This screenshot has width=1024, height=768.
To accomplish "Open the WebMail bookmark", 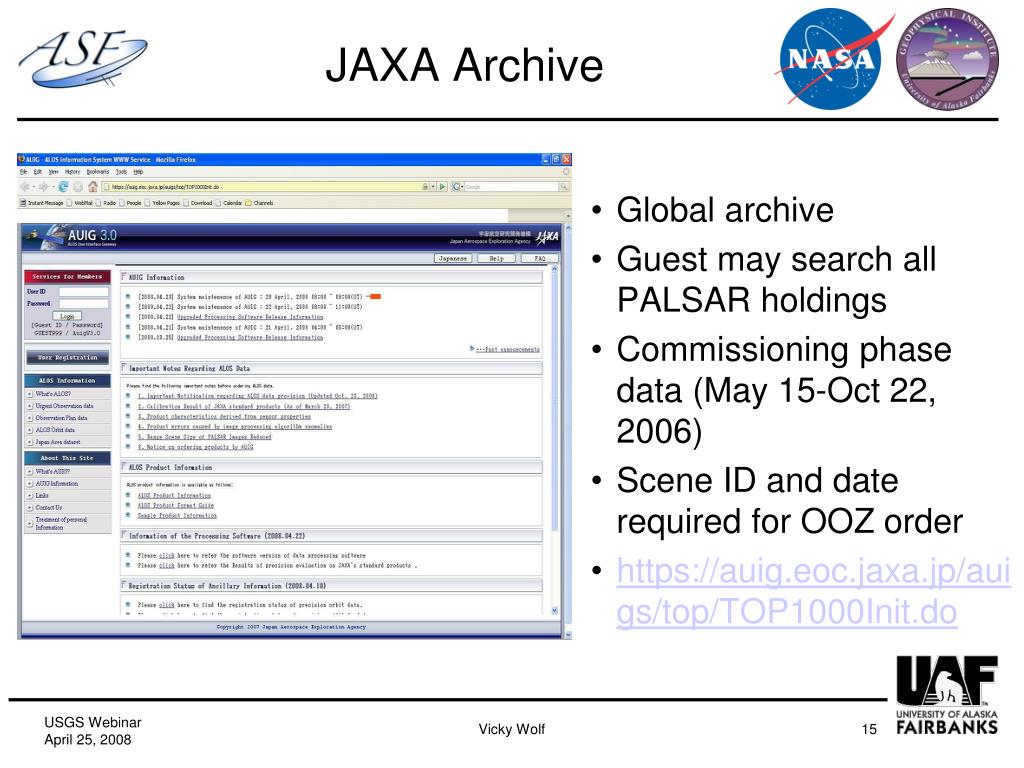I will coord(80,203).
